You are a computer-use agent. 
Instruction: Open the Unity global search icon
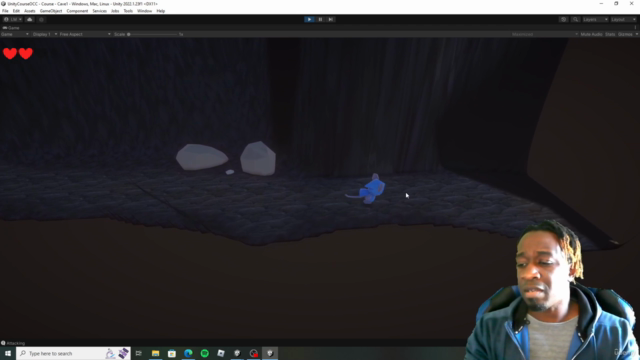[x=575, y=19]
